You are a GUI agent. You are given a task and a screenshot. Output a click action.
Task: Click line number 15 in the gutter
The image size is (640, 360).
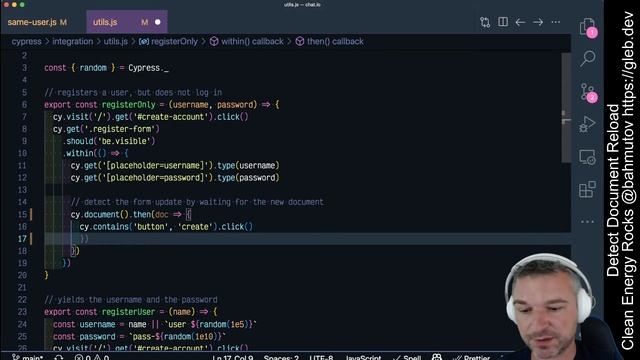(x=22, y=214)
